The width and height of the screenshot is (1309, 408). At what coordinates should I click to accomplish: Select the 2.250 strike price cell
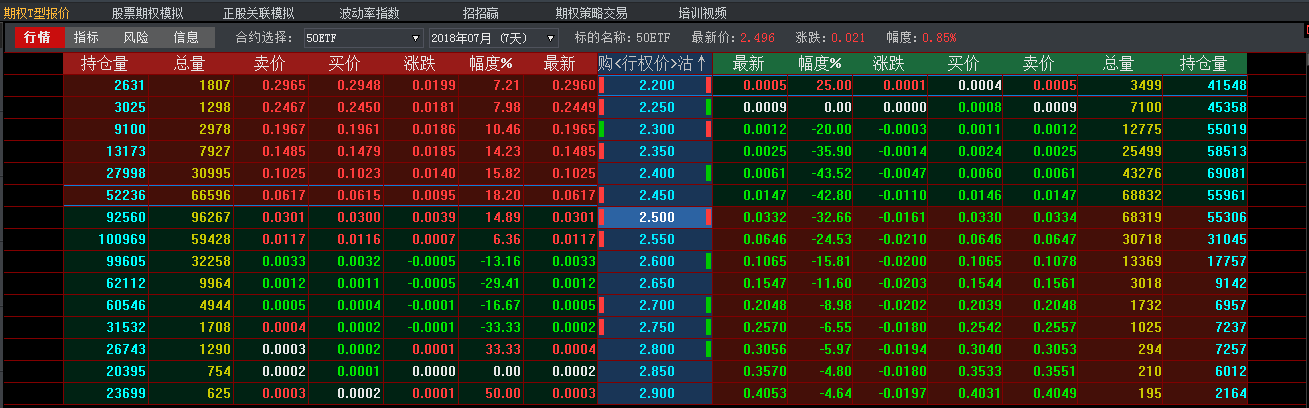point(655,107)
